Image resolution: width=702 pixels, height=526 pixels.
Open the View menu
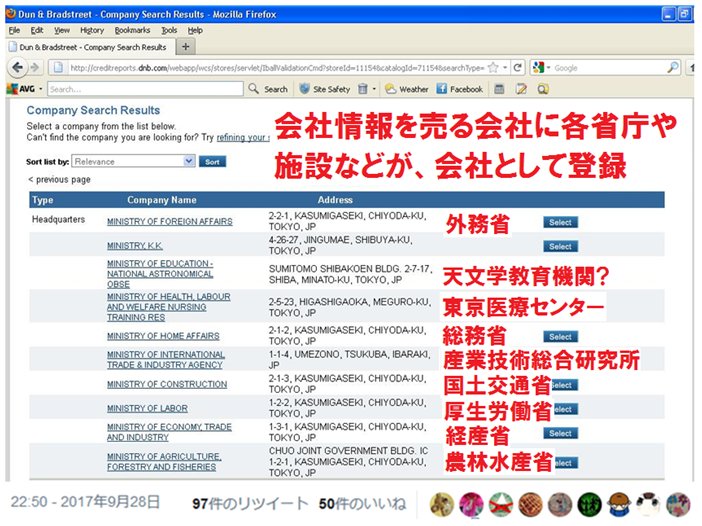click(62, 30)
